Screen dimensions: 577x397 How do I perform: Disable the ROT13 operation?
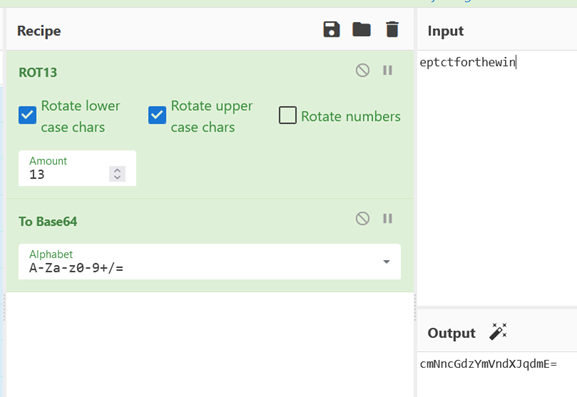click(362, 70)
